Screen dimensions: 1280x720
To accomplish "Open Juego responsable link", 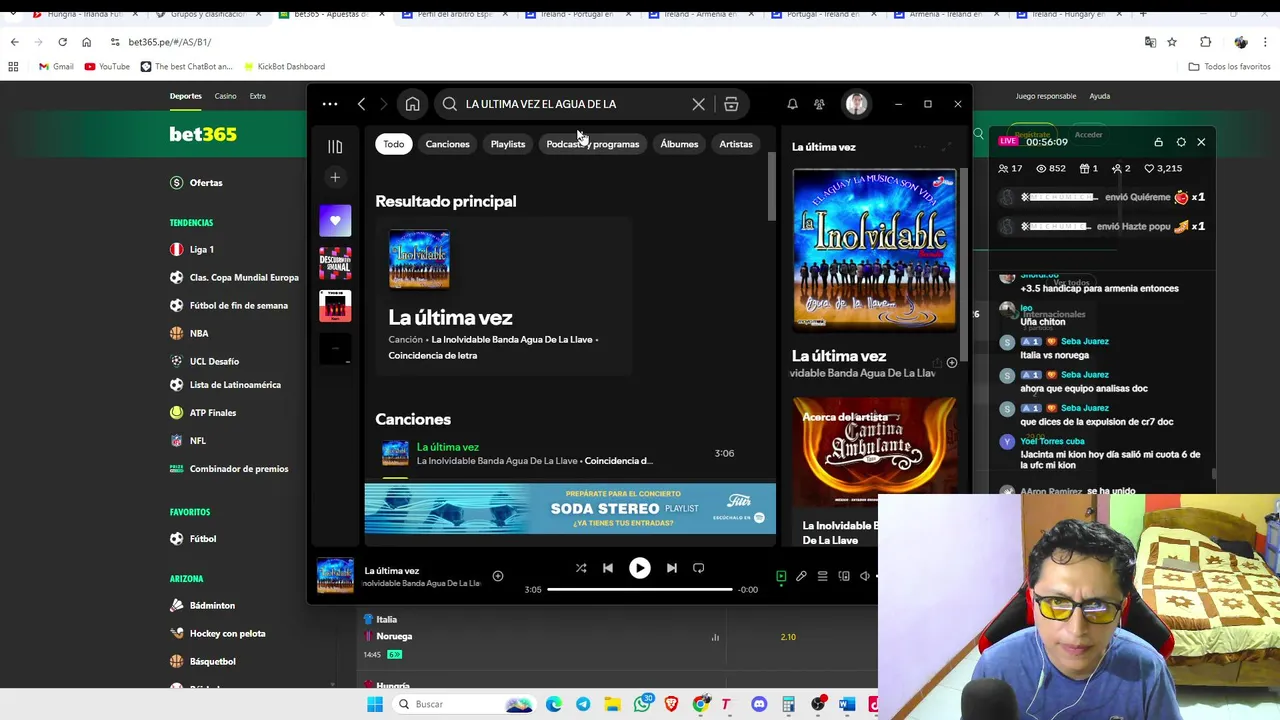I will [1046, 96].
